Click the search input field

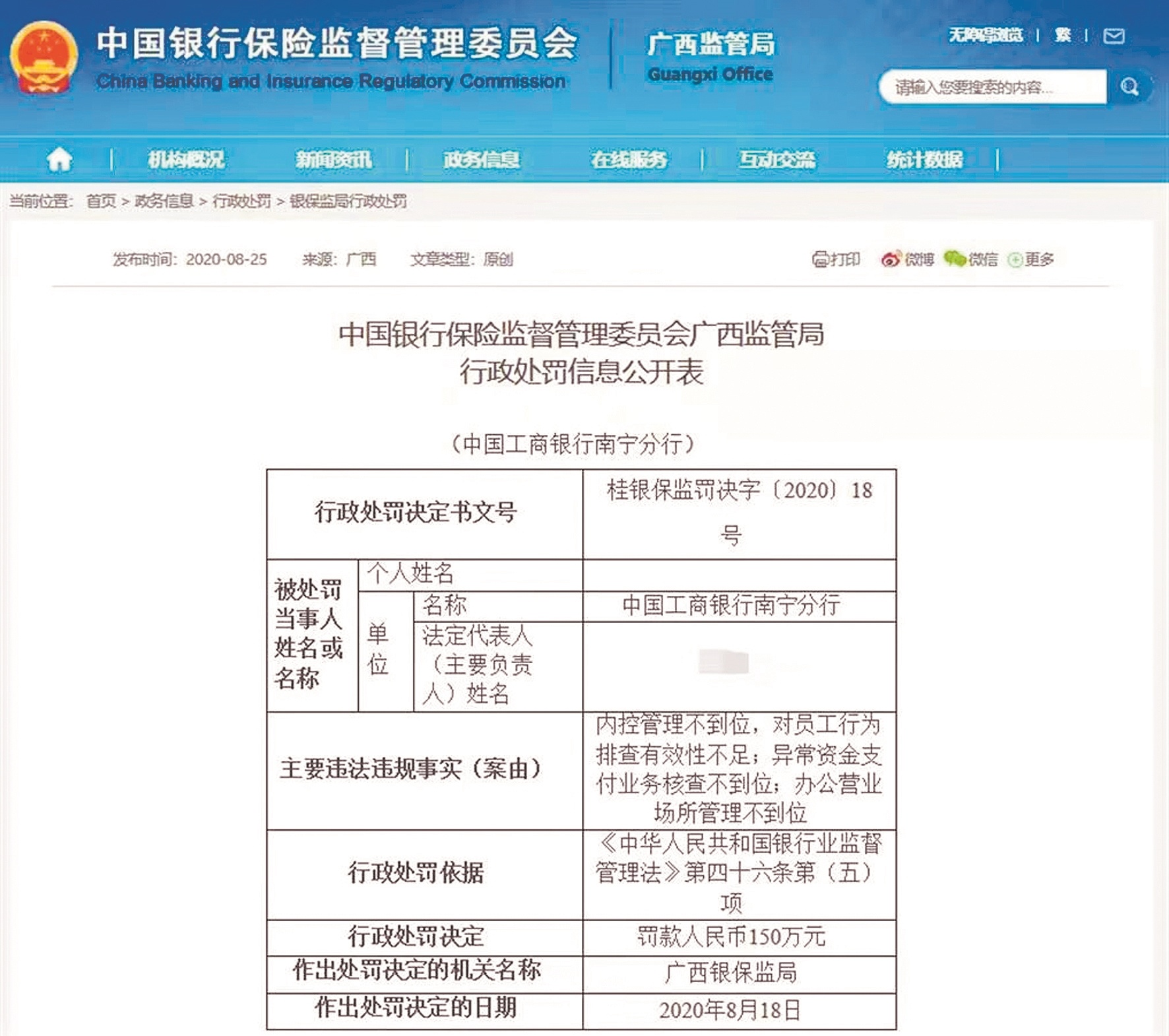(x=993, y=86)
